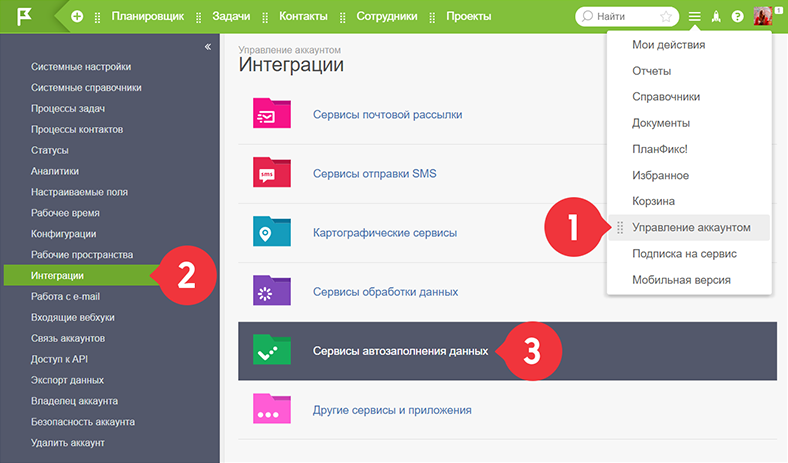The width and height of the screenshot is (788, 463).
Task: Click the purple data processing folder icon
Action: (x=272, y=290)
